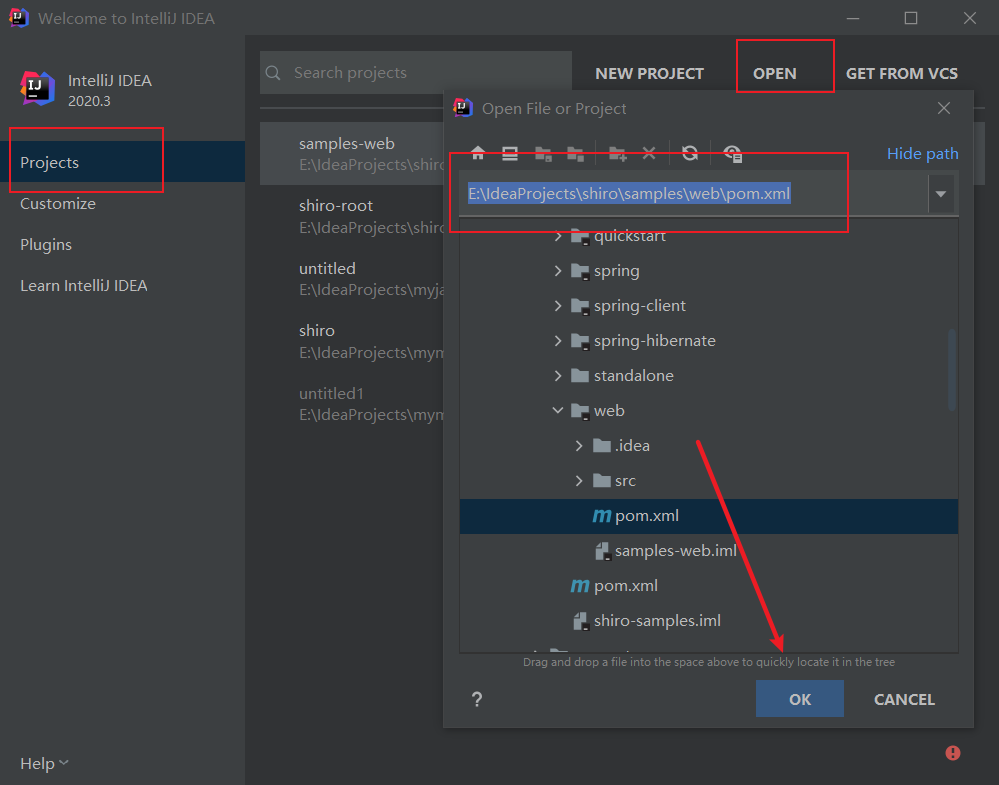The image size is (999, 785).
Task: Click the Delete (X) toolbar icon
Action: (649, 153)
